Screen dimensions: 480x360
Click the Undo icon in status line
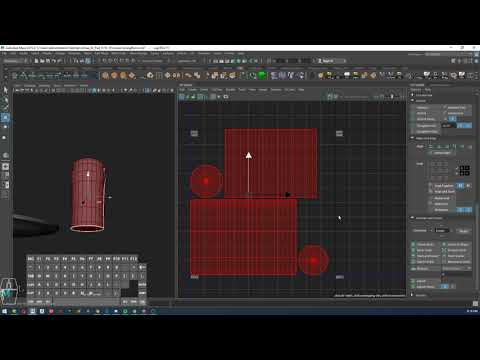tap(54, 61)
